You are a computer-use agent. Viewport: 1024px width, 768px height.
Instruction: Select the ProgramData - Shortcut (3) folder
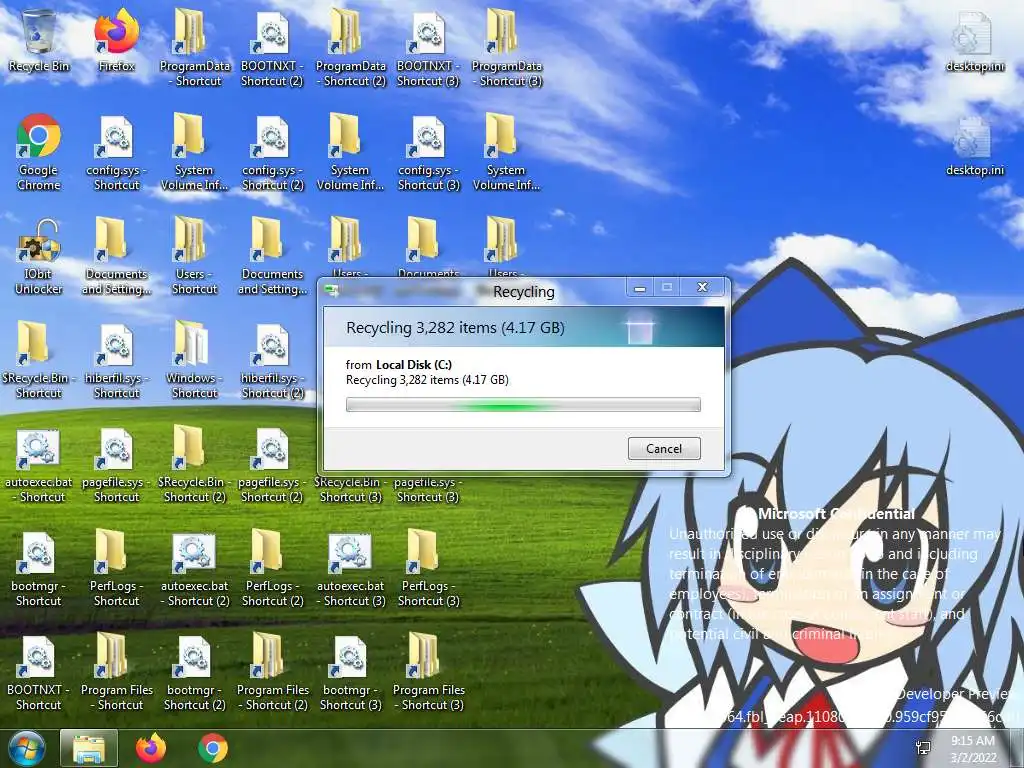pyautogui.click(x=507, y=49)
